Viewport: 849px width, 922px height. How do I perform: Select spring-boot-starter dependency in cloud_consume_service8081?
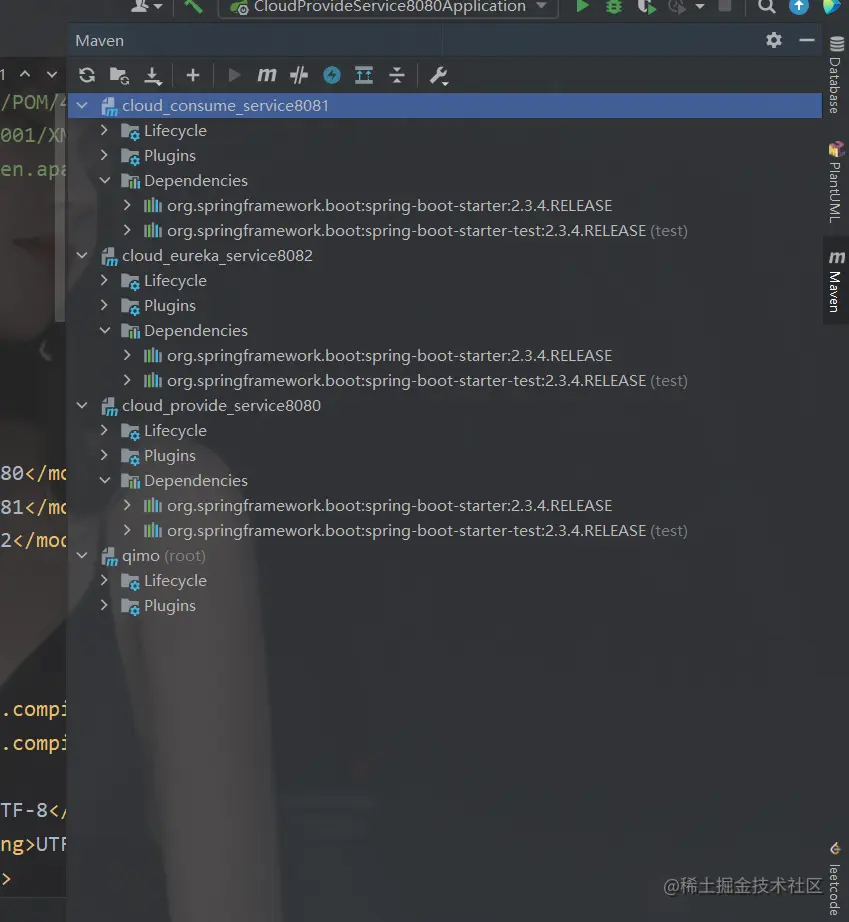444,206
